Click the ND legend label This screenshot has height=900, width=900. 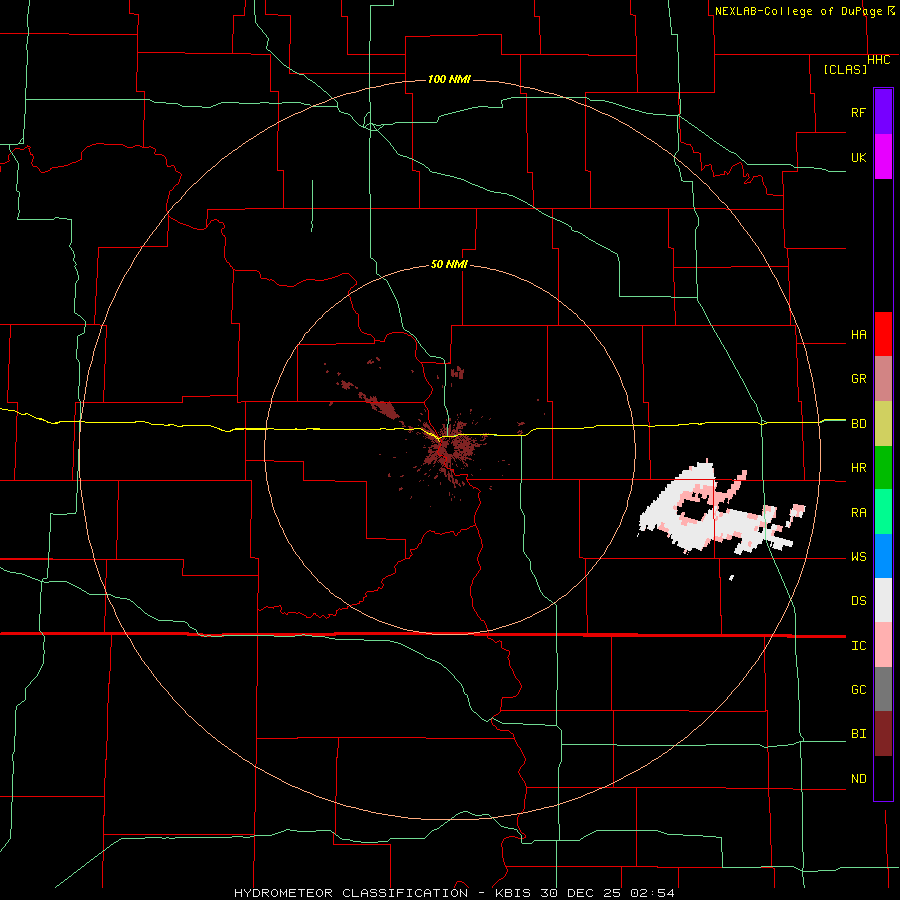coord(858,779)
